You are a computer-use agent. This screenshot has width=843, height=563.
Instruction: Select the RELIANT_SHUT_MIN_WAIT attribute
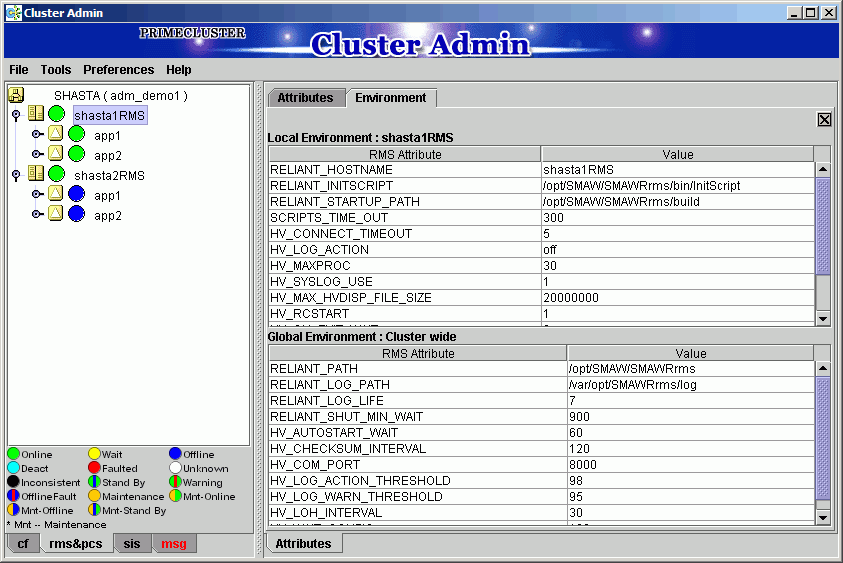pyautogui.click(x=418, y=417)
